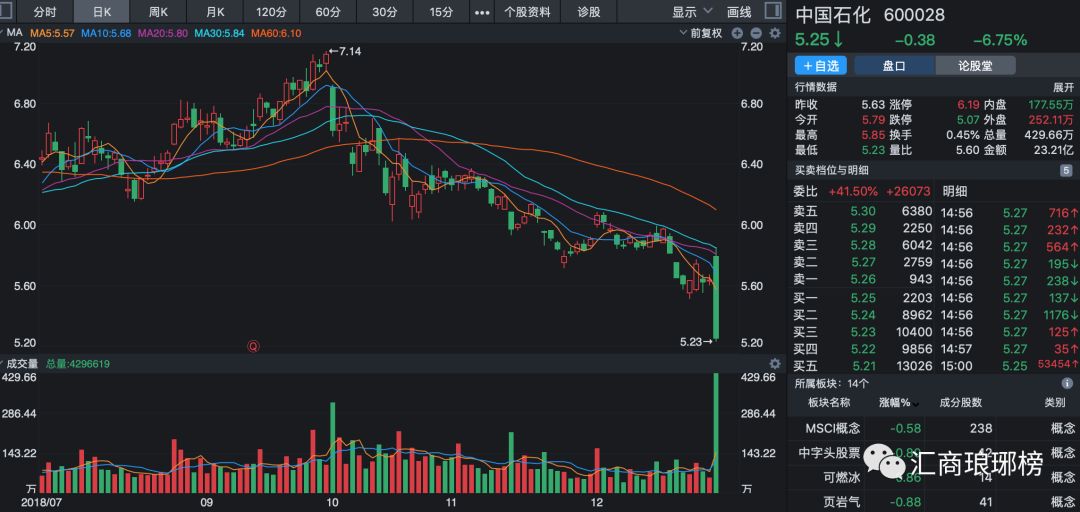Image resolution: width=1080 pixels, height=512 pixels.
Task: Open volume panel settings gear
Action: click(x=774, y=364)
